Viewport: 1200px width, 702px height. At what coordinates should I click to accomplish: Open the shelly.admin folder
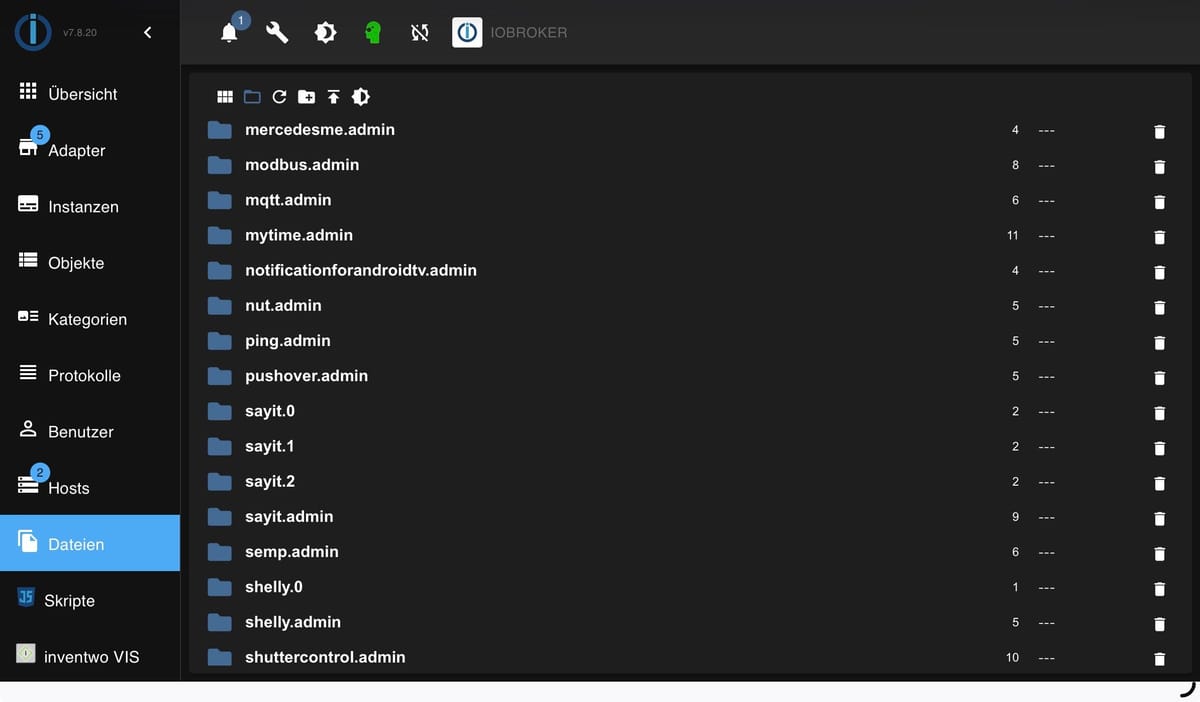tap(293, 622)
